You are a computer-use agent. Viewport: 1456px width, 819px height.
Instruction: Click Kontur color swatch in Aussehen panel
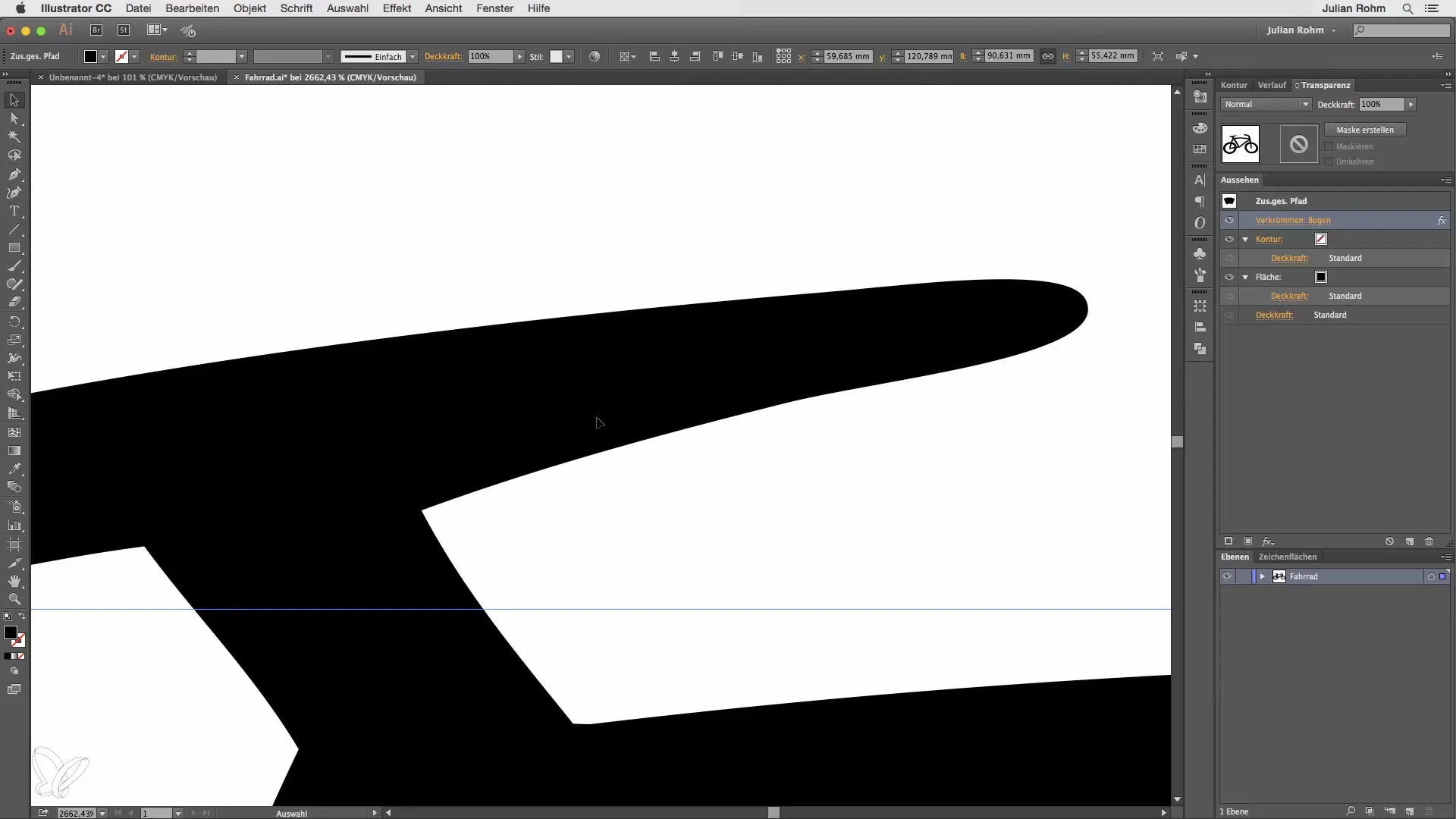pyautogui.click(x=1321, y=239)
